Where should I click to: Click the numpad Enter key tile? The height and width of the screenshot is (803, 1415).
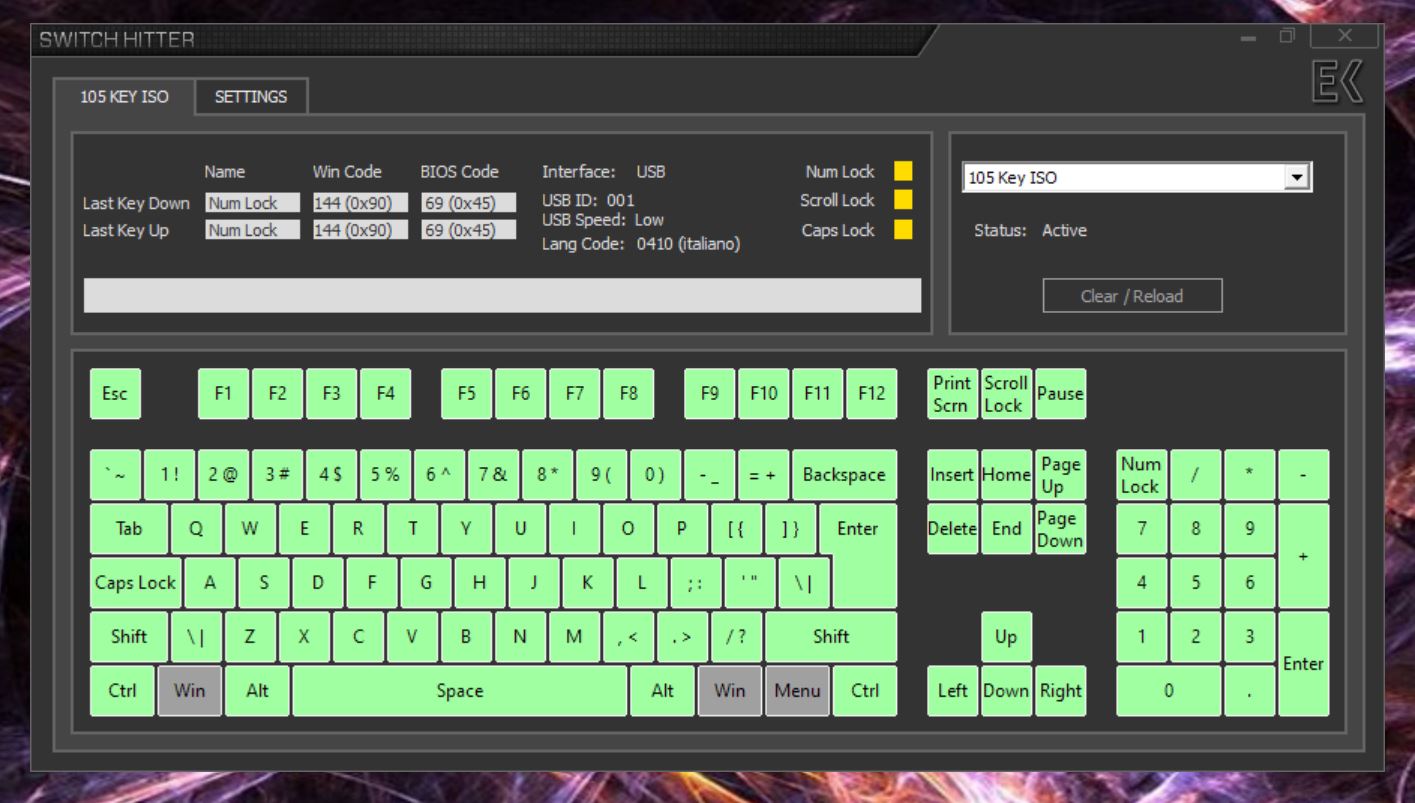(1303, 664)
